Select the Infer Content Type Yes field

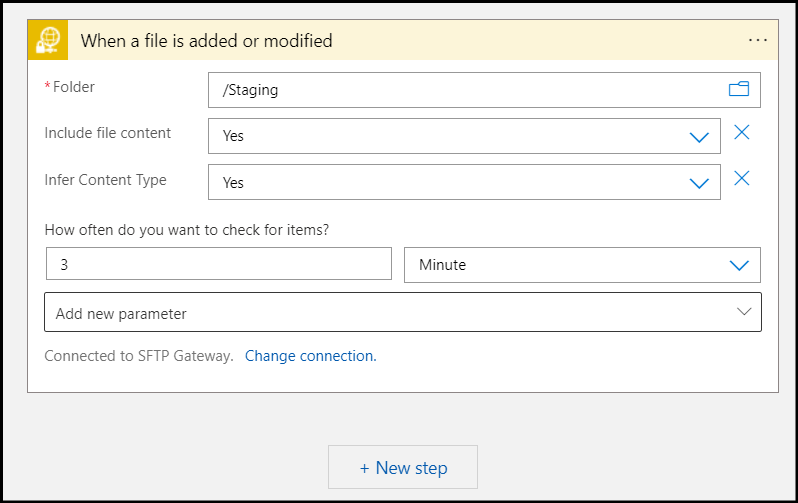click(464, 182)
